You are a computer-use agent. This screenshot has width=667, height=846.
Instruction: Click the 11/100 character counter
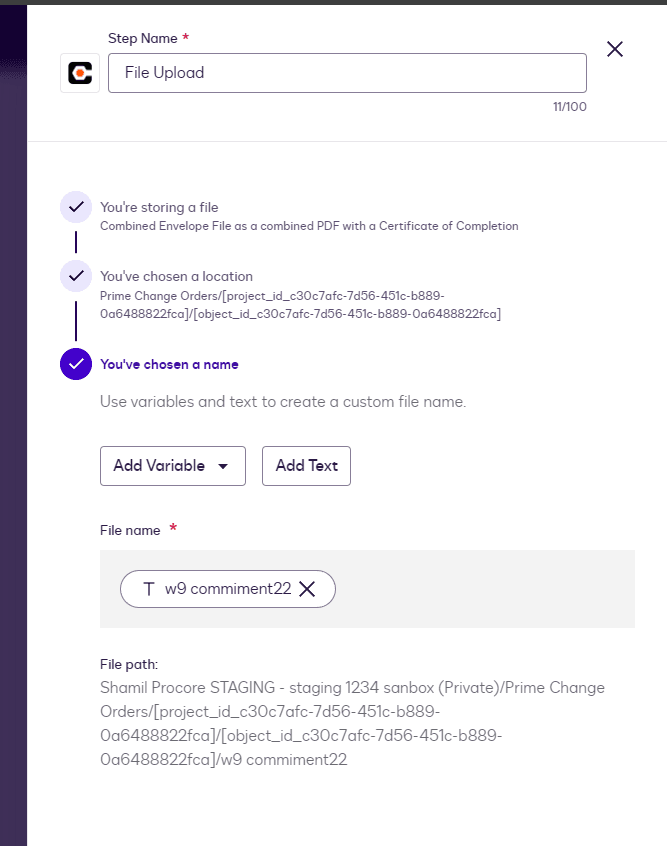click(569, 107)
